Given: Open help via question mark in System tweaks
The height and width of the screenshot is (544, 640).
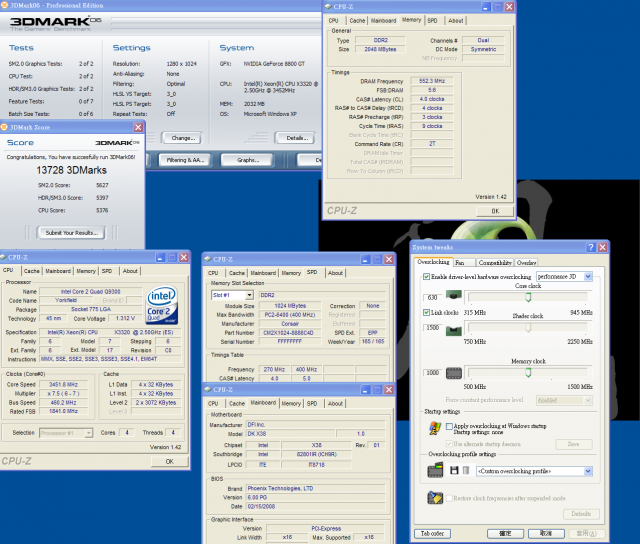Looking at the screenshot, I should (591, 247).
